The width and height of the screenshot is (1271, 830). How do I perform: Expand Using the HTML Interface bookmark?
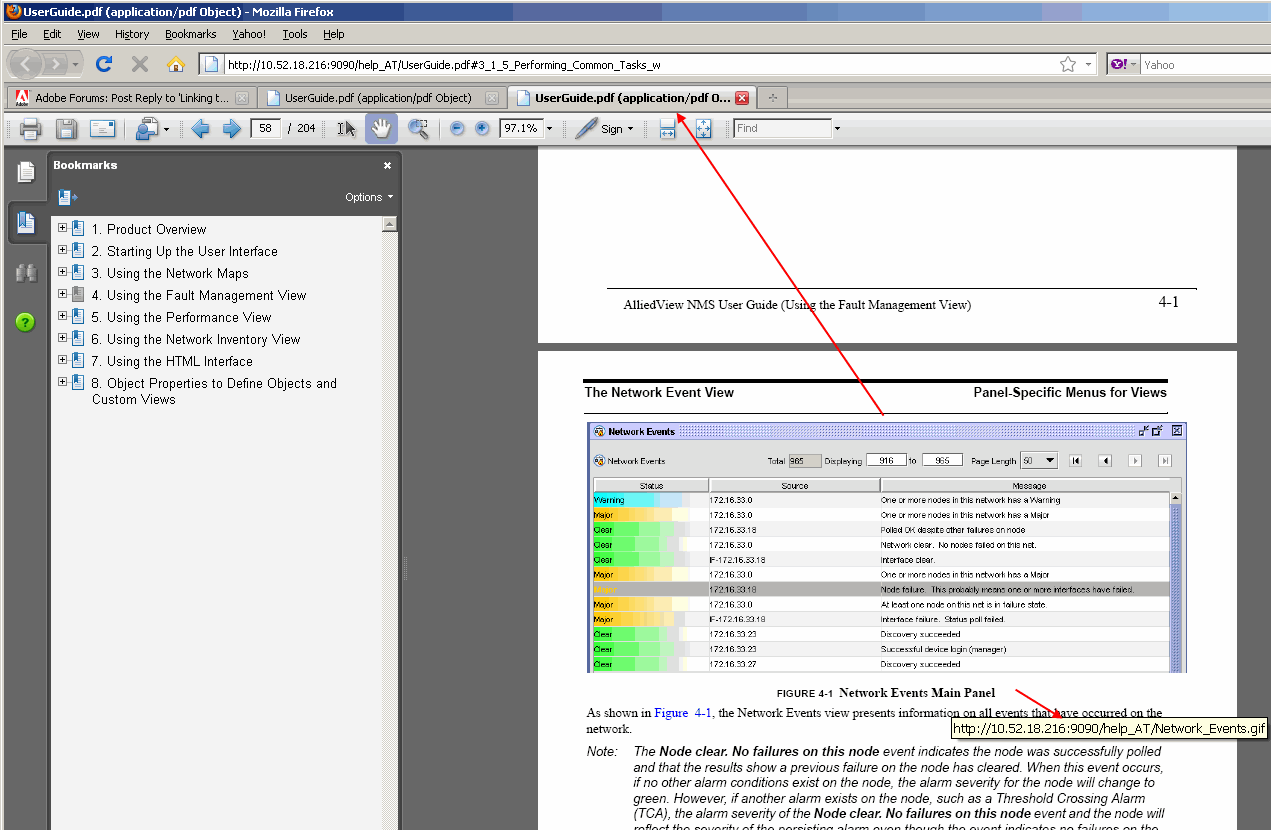[62, 360]
